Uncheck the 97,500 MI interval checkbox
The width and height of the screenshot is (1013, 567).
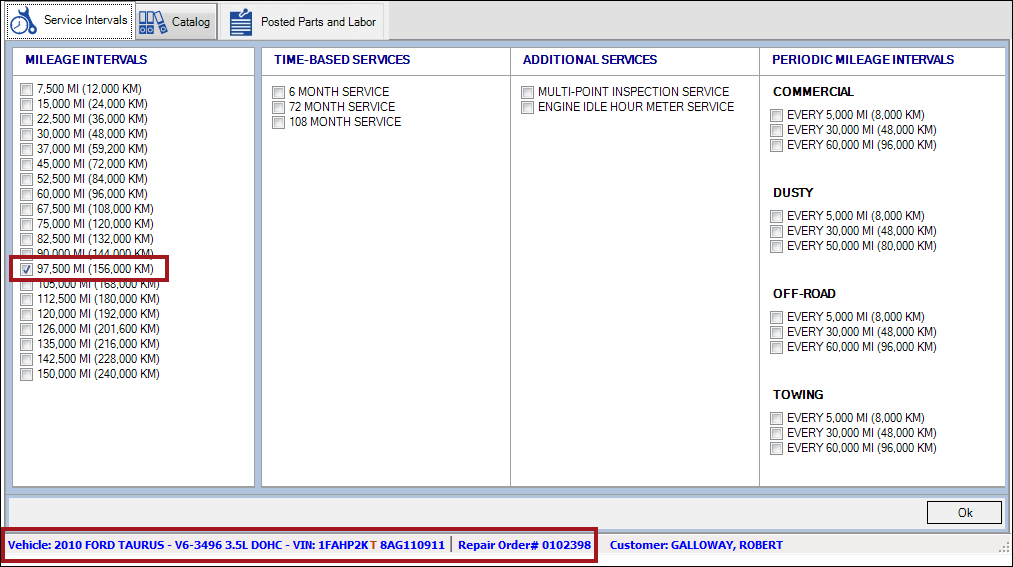coord(26,269)
